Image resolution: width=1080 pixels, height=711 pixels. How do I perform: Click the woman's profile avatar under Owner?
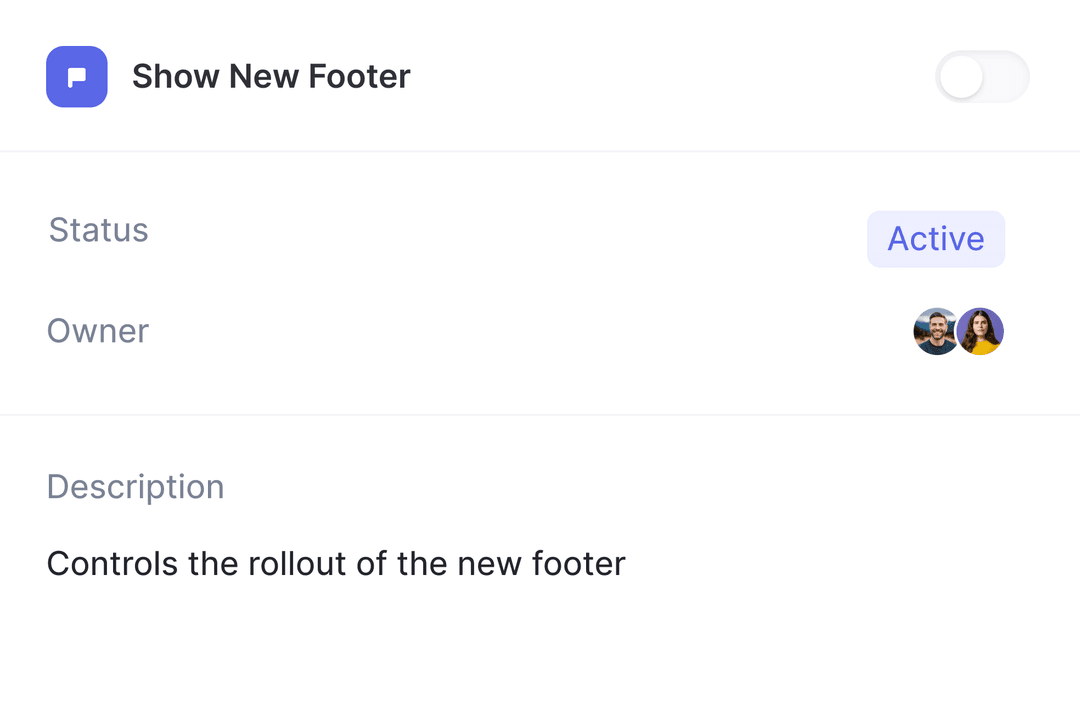980,331
